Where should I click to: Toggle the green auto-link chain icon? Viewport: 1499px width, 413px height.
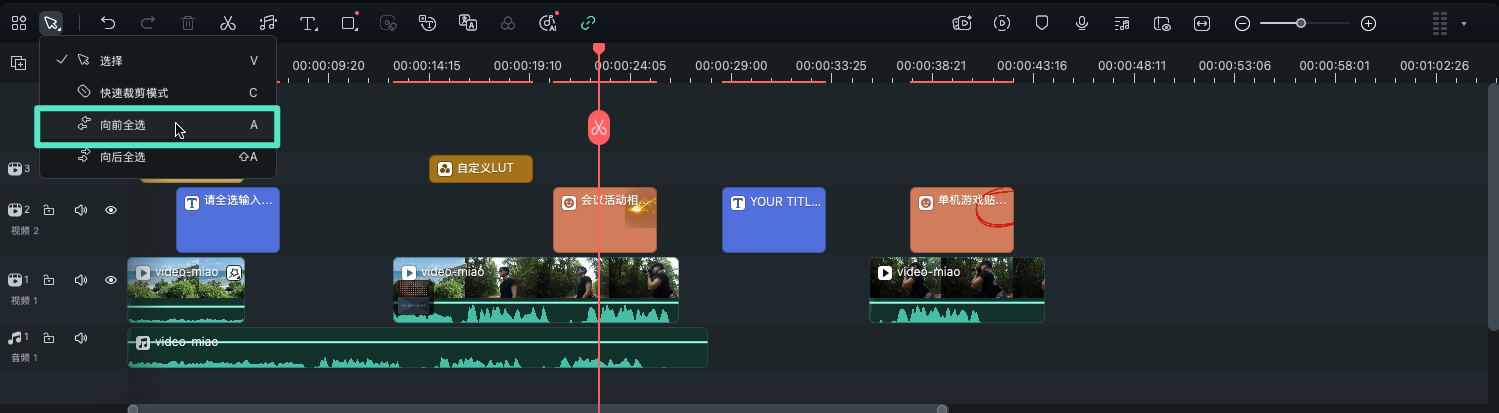click(x=588, y=23)
